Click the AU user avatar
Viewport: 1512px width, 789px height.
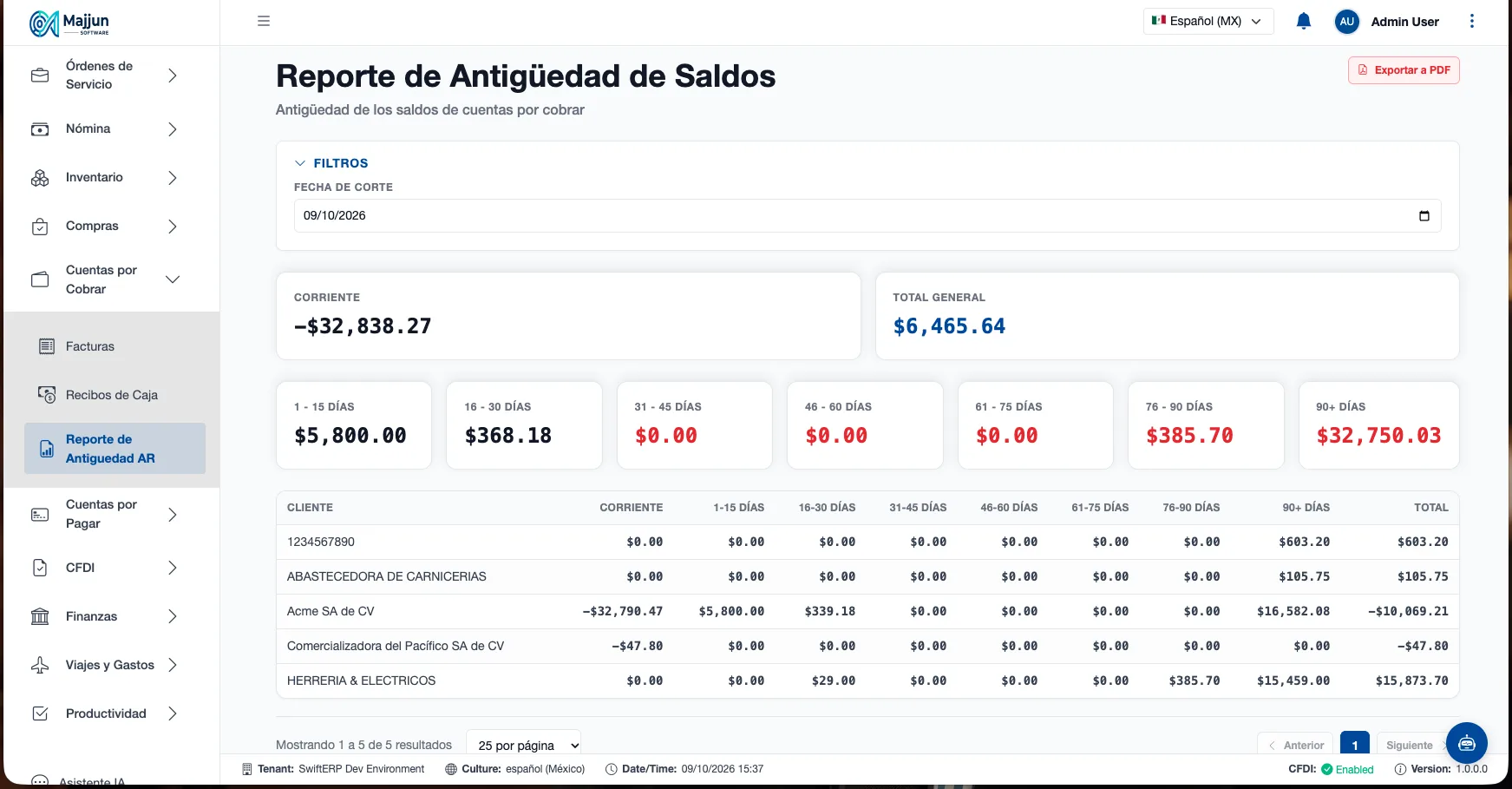(x=1346, y=22)
